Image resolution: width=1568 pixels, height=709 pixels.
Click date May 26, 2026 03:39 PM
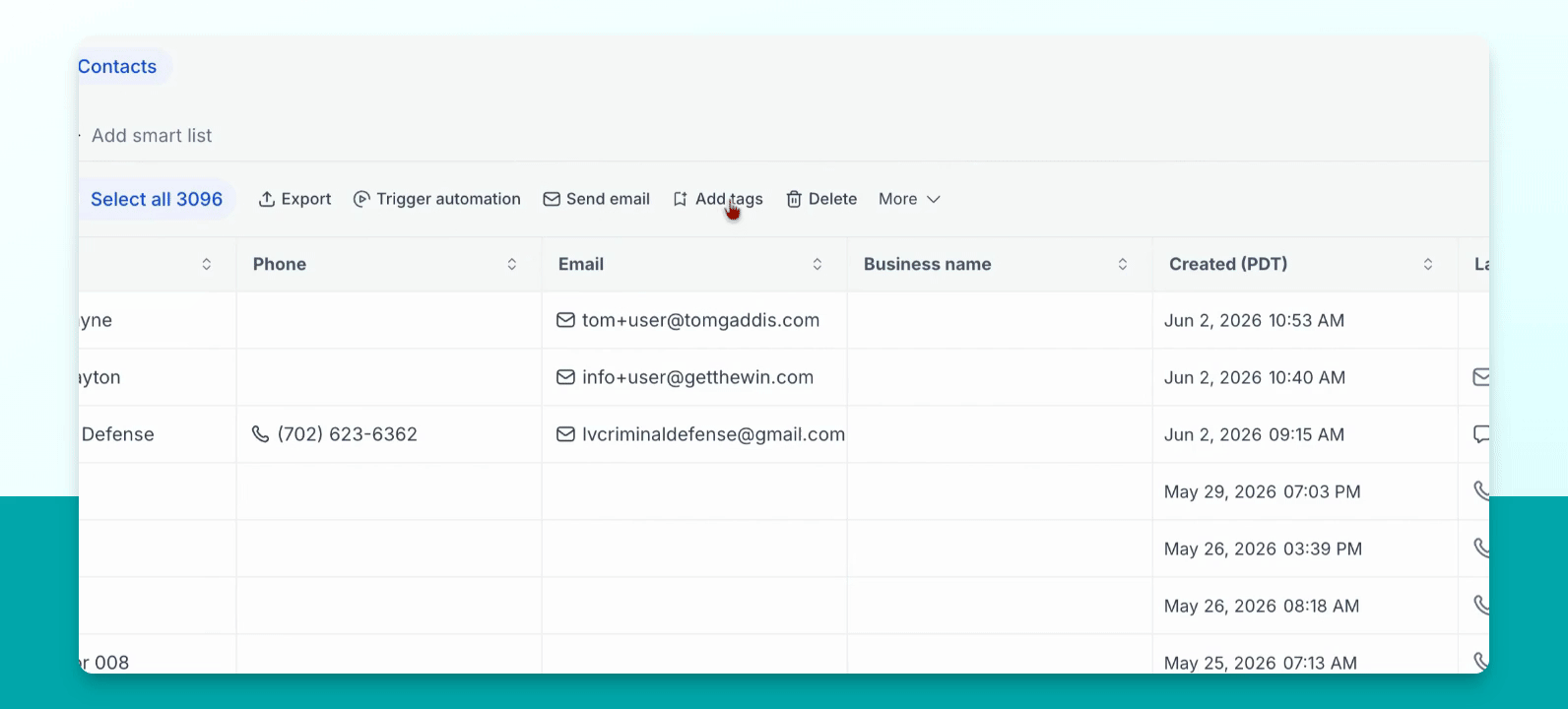(1263, 548)
